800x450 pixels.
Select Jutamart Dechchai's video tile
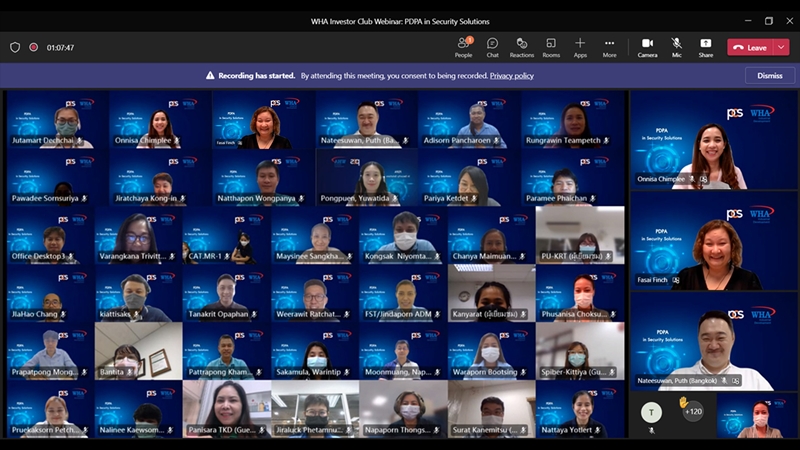(x=57, y=120)
